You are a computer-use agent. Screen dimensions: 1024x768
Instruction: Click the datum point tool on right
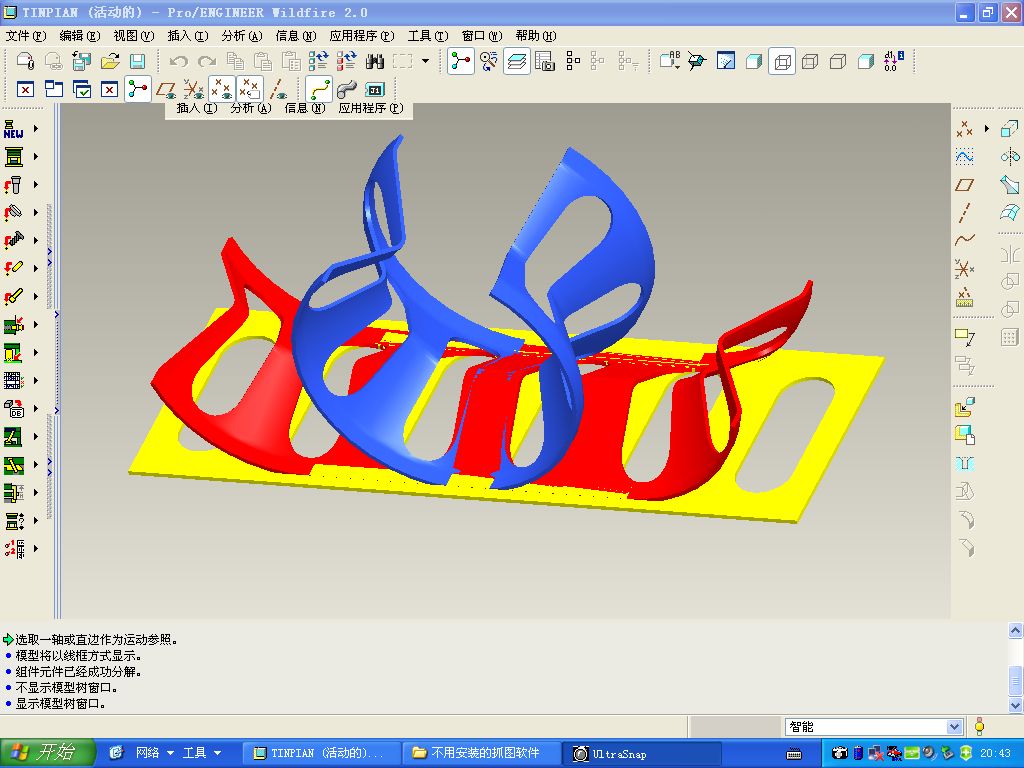965,129
